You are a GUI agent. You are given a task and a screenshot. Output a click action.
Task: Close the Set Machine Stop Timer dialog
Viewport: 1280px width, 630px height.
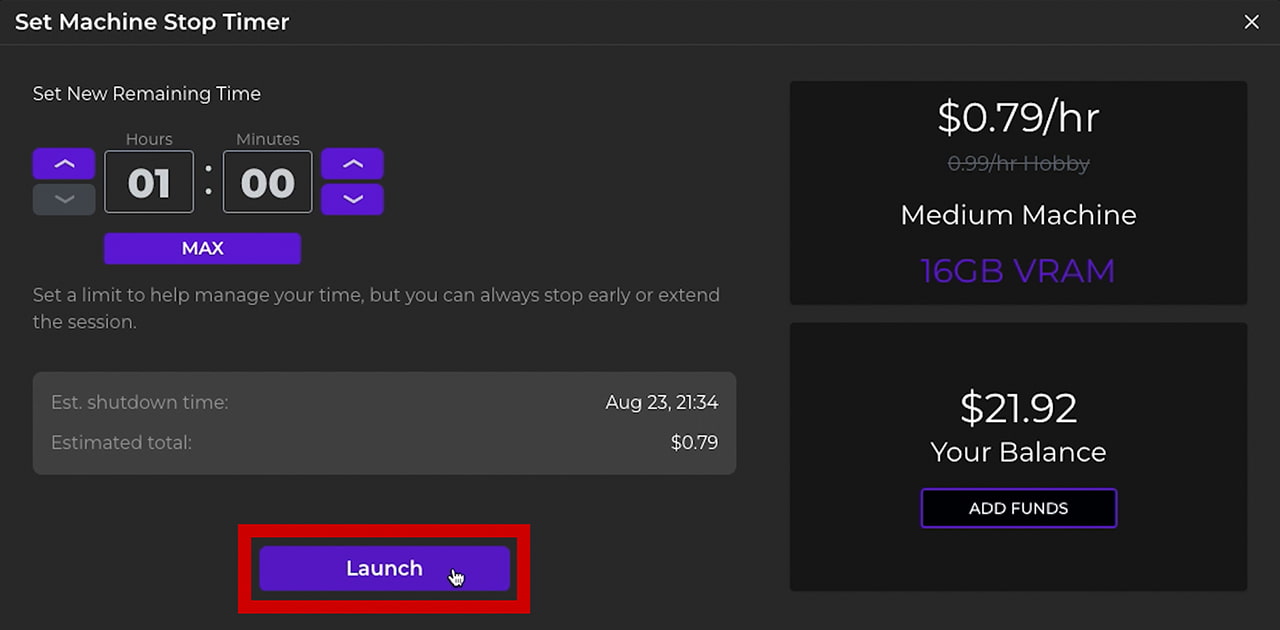tap(1251, 22)
